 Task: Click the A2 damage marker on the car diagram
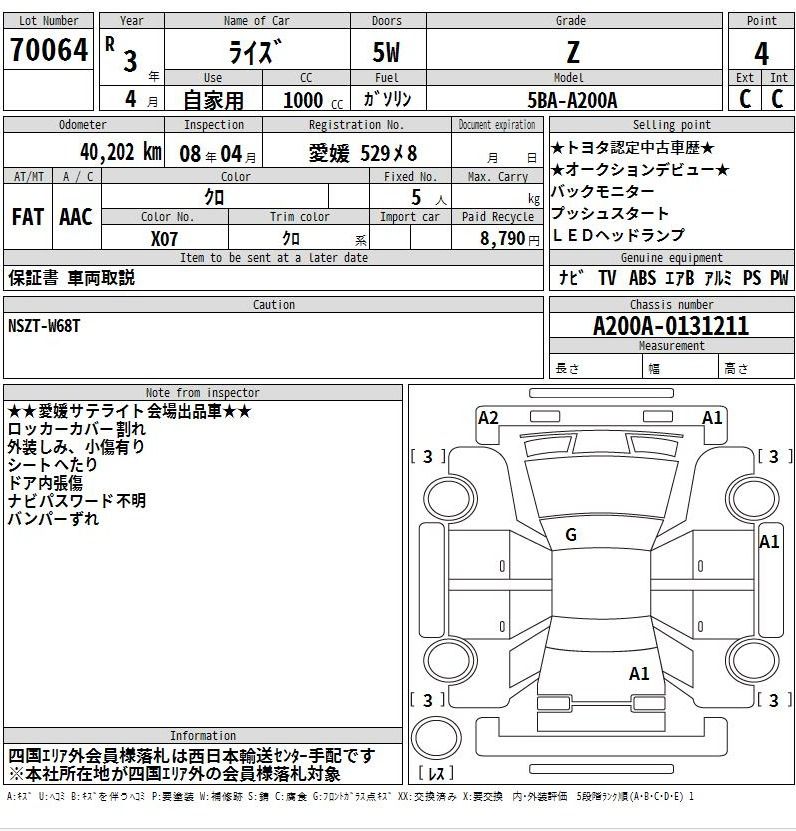(x=488, y=418)
